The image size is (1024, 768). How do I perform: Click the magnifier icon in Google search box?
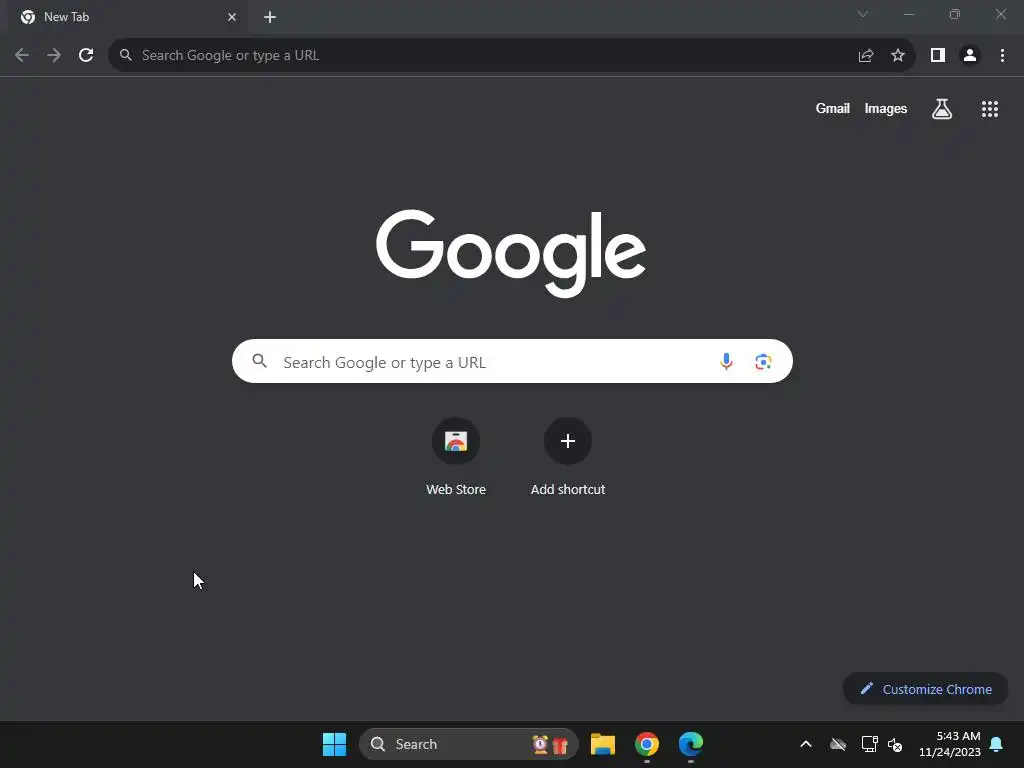pyautogui.click(x=259, y=361)
